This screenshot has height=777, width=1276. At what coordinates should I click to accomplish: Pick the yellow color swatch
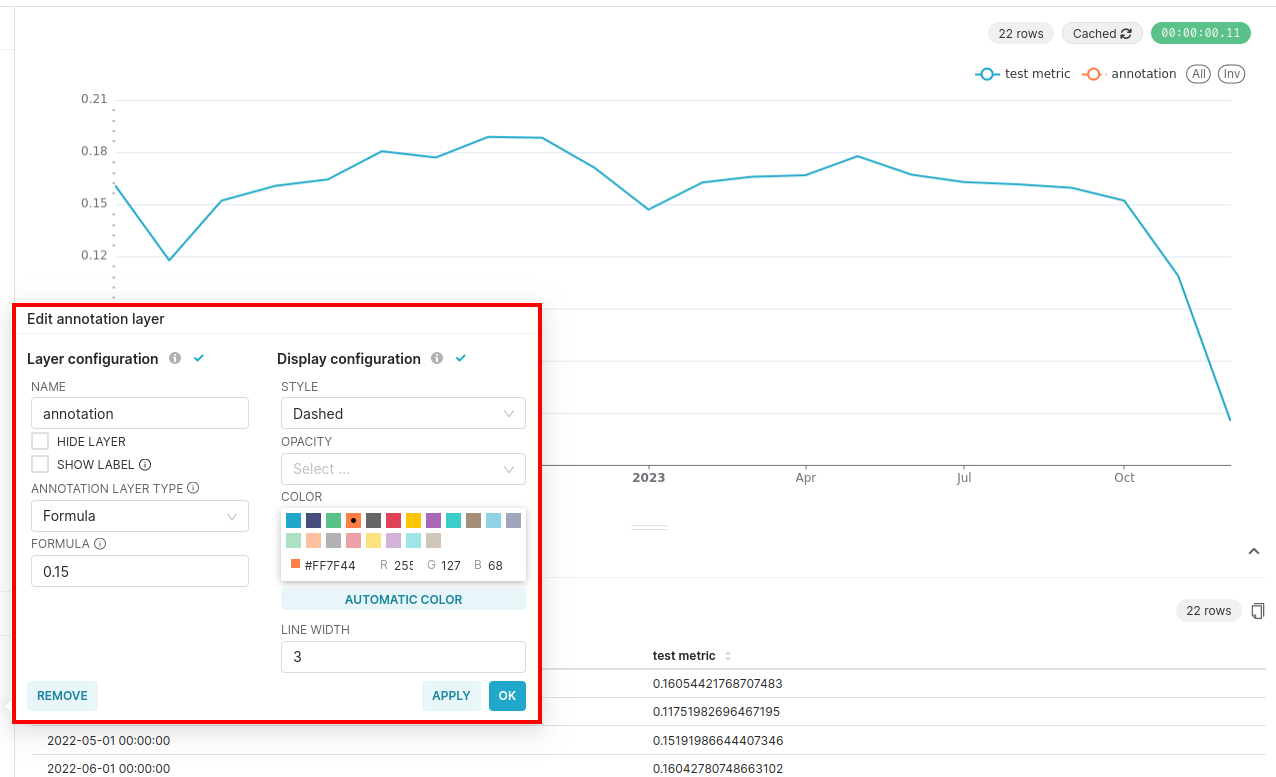413,520
